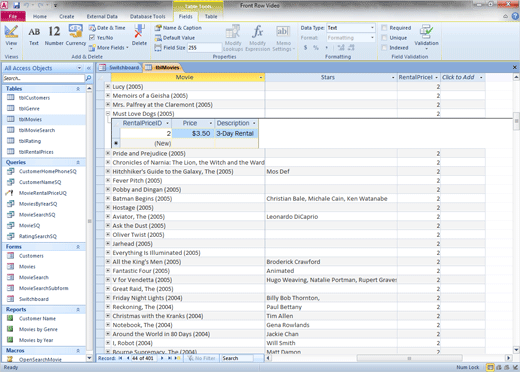Viewport: 520px width, 372px height.
Task: Switch to the Home tab
Action: pos(40,16)
